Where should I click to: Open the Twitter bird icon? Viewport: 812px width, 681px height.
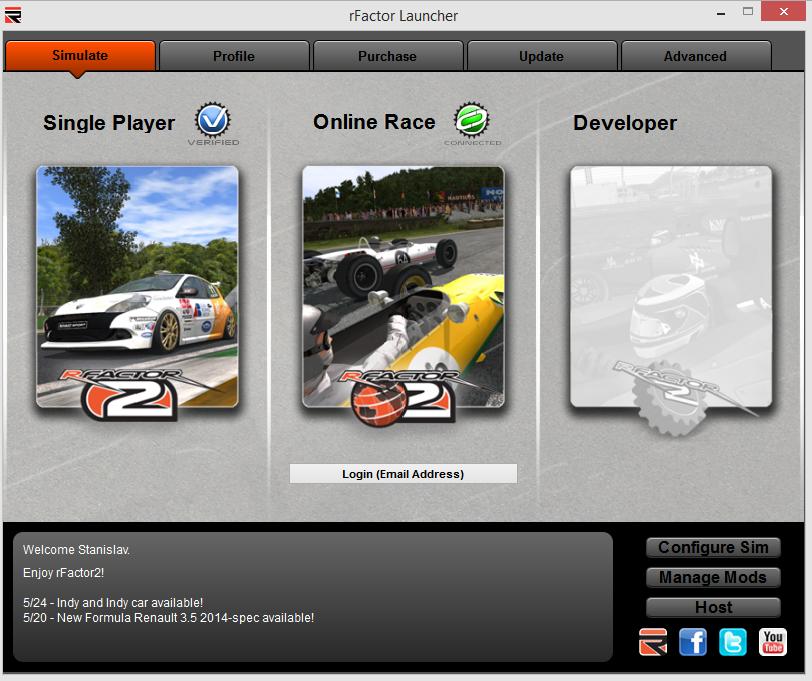pyautogui.click(x=733, y=642)
